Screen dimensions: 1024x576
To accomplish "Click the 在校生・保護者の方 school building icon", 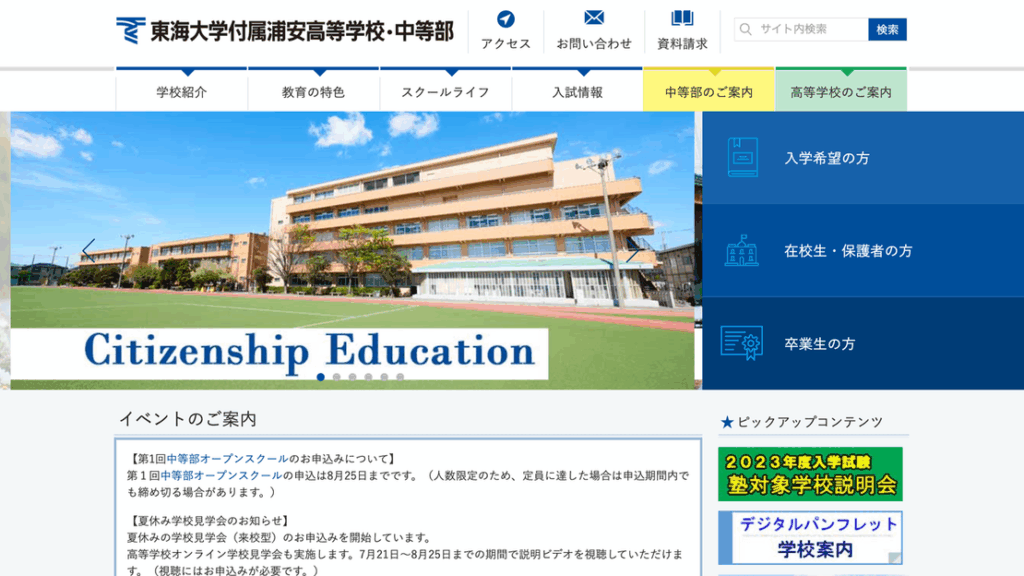I will 742,251.
